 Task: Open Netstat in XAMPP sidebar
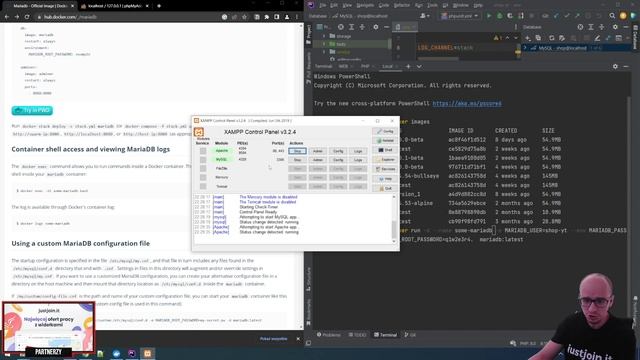click(x=385, y=140)
